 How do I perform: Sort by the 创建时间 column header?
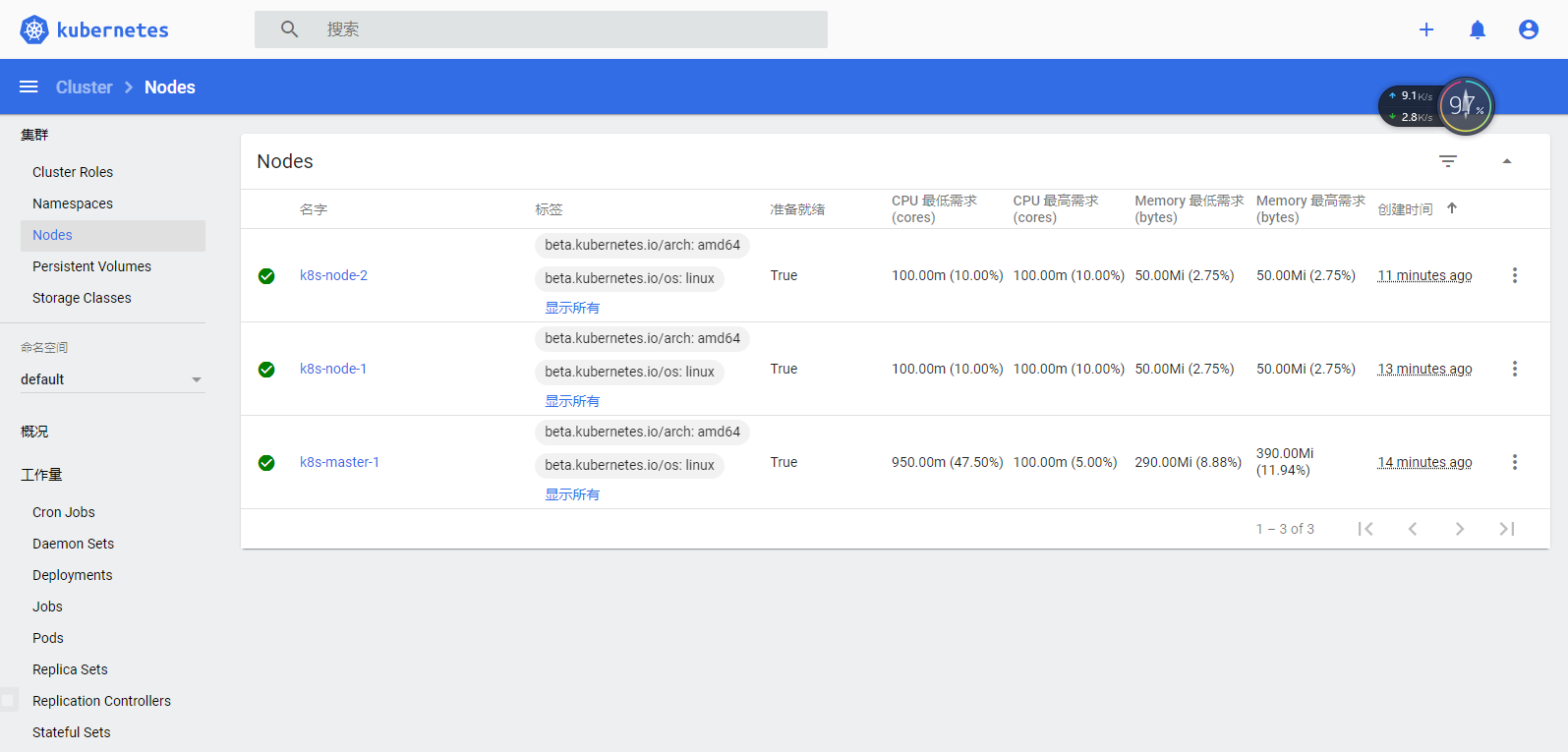[x=1405, y=209]
